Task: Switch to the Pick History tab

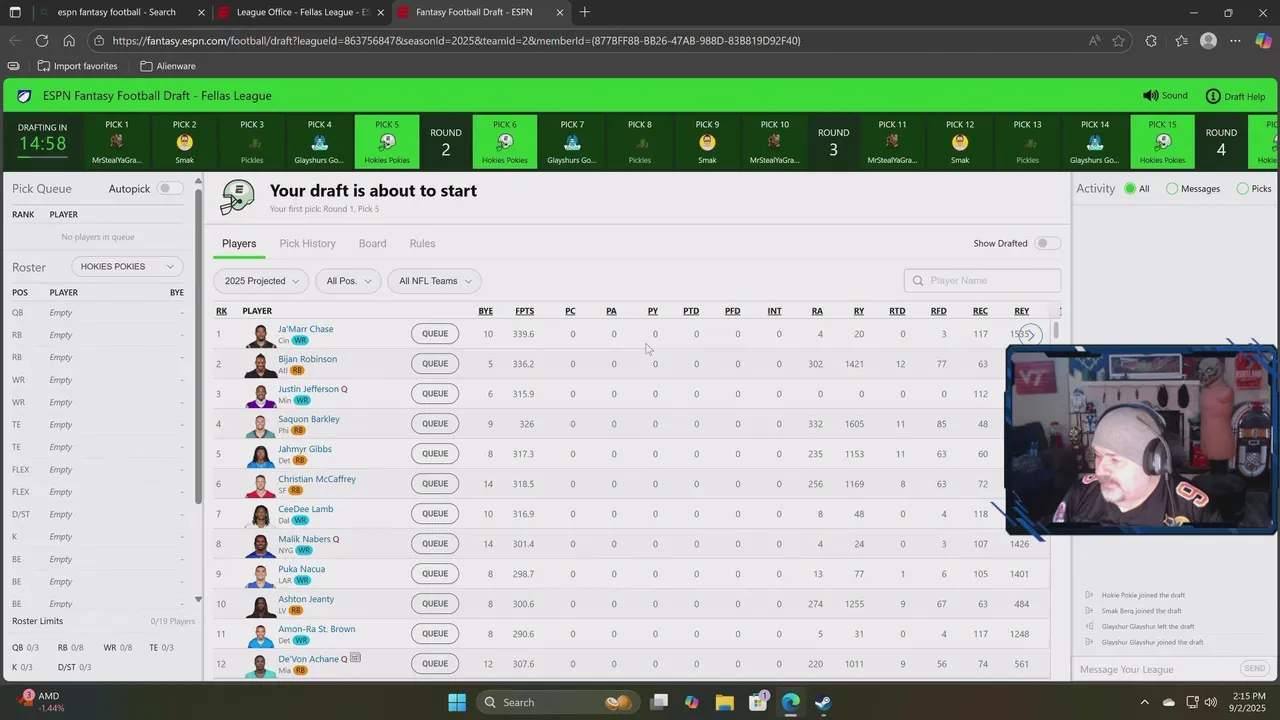Action: click(x=307, y=244)
